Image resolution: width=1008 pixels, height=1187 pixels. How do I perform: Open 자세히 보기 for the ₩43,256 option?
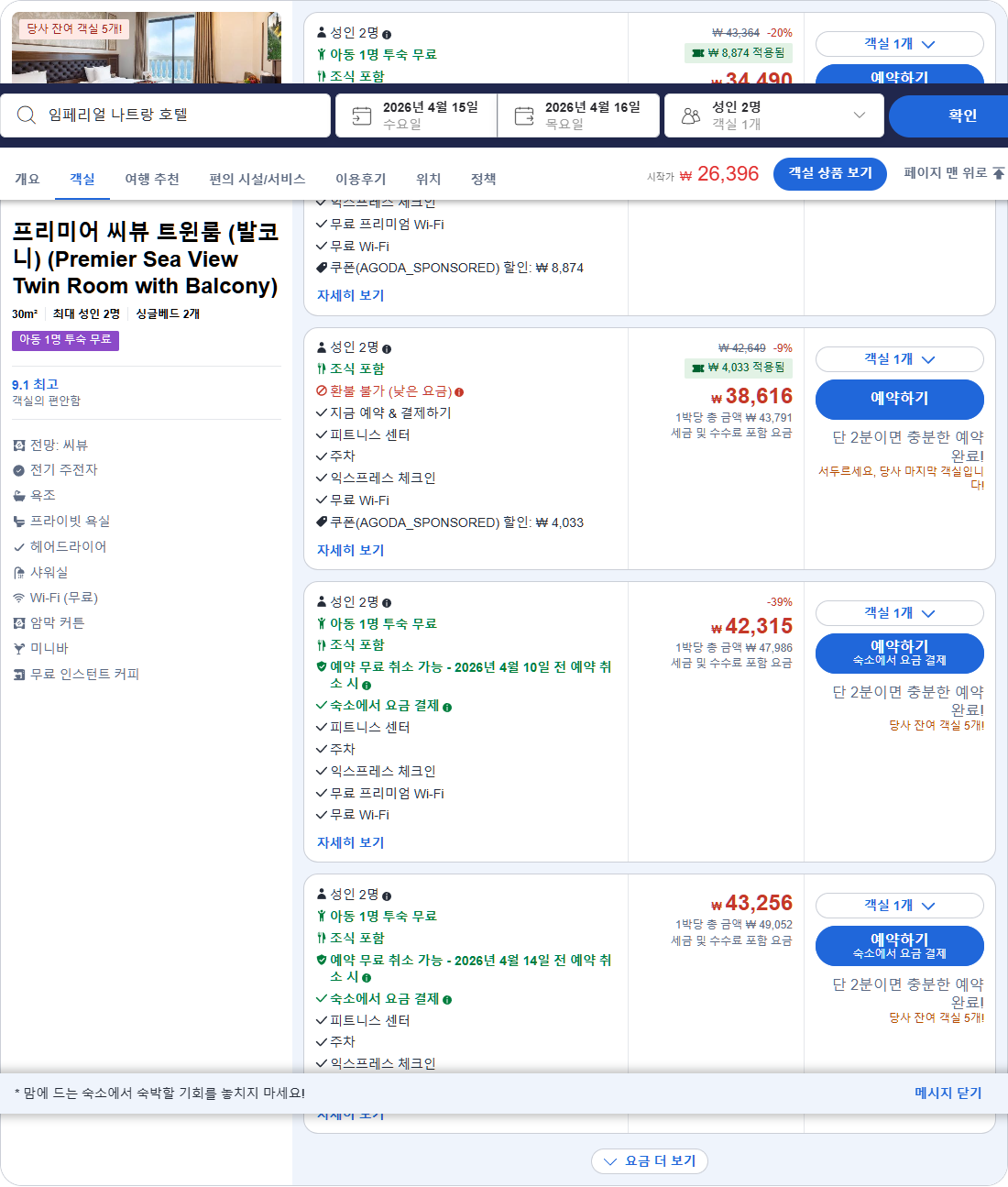click(x=350, y=1113)
